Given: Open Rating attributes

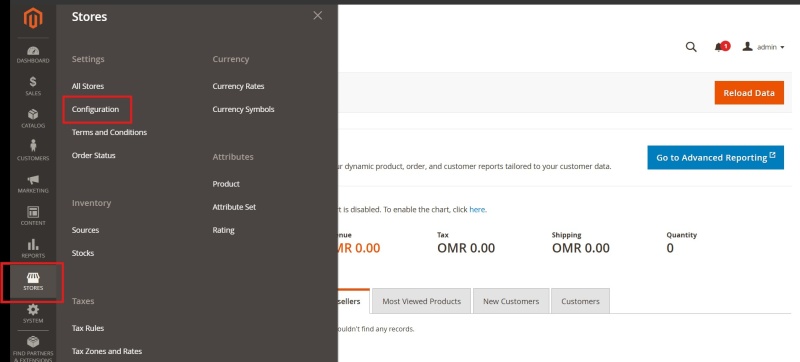Looking at the screenshot, I should pyautogui.click(x=223, y=230).
